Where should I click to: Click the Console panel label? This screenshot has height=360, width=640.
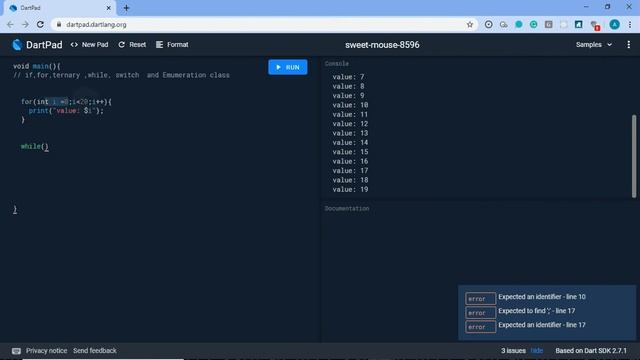(x=337, y=64)
